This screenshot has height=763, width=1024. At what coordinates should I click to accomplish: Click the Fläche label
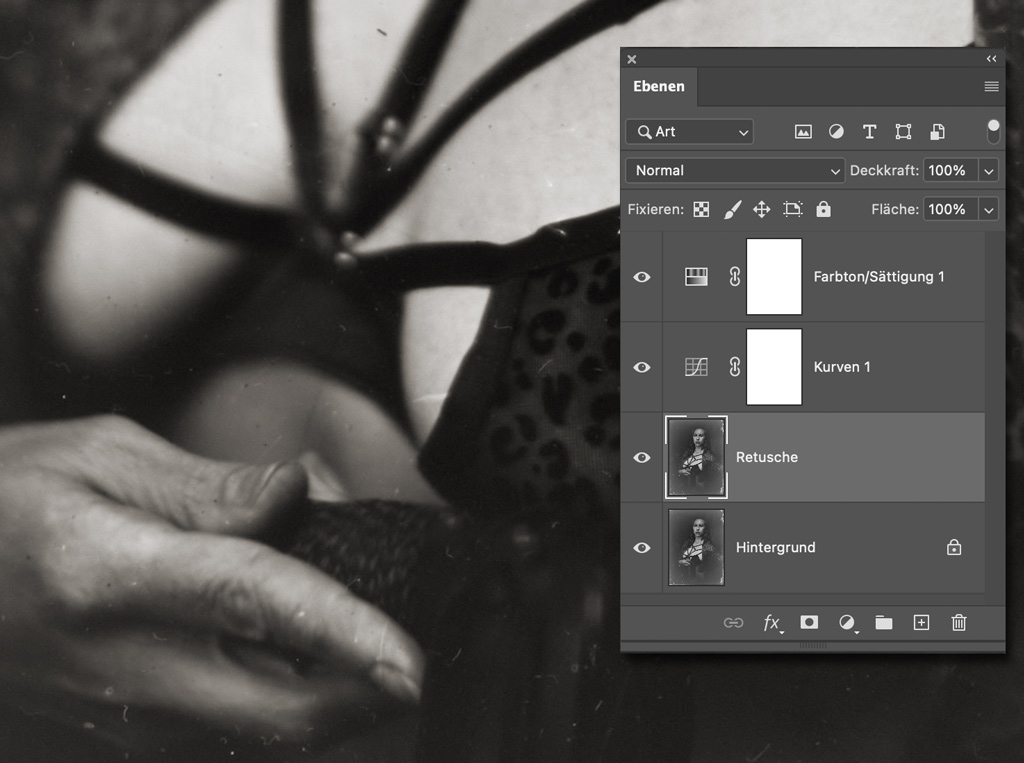pyautogui.click(x=895, y=210)
